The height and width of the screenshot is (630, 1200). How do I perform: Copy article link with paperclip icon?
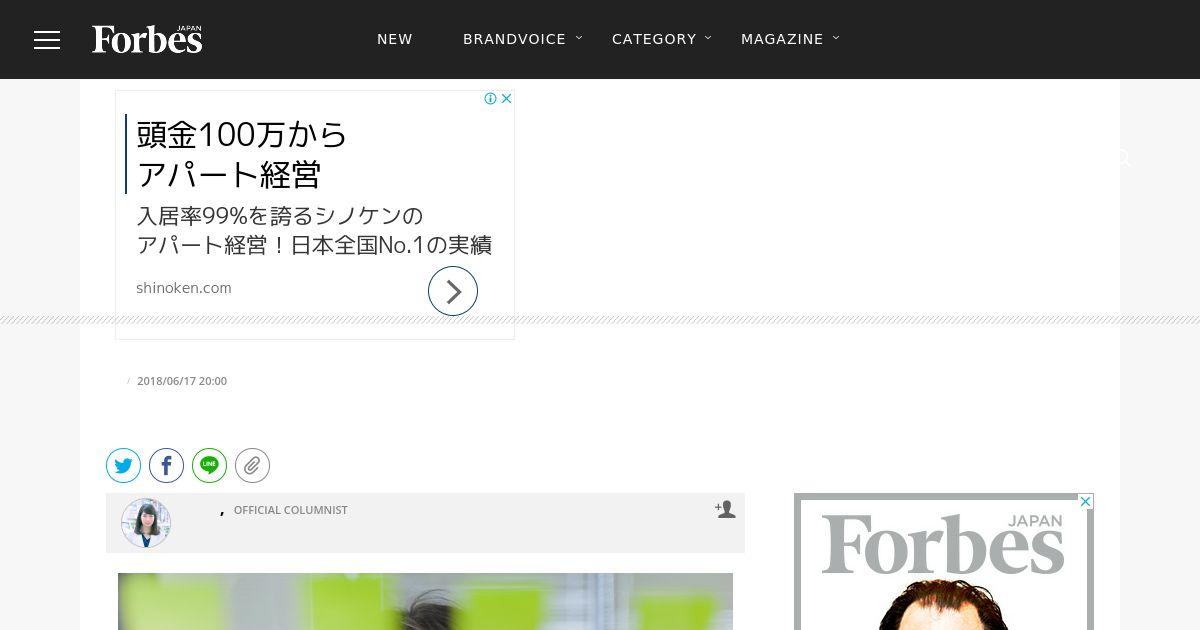[x=253, y=465]
